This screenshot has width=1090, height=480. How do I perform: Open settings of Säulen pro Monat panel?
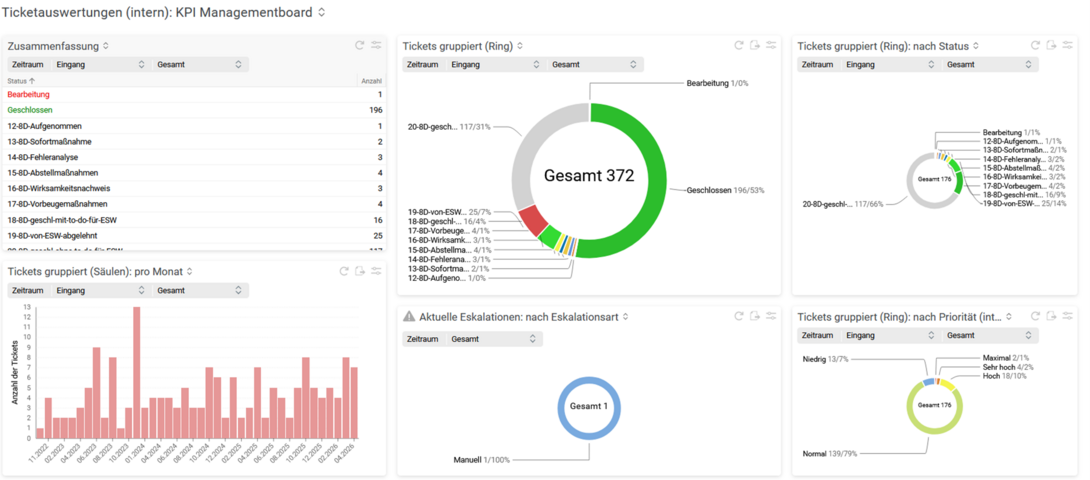click(376, 271)
